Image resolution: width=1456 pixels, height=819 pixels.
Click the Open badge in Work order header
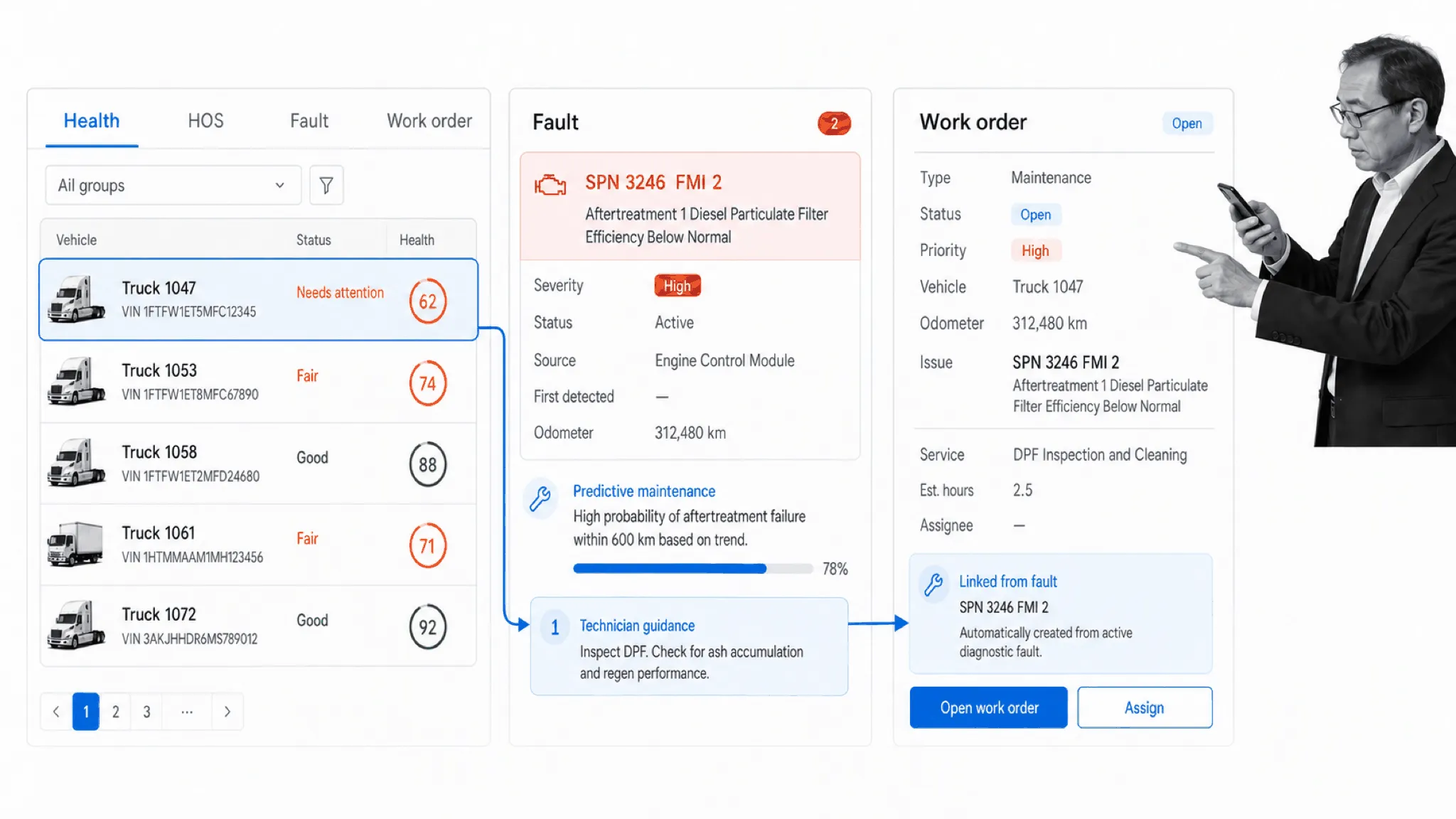pyautogui.click(x=1187, y=124)
